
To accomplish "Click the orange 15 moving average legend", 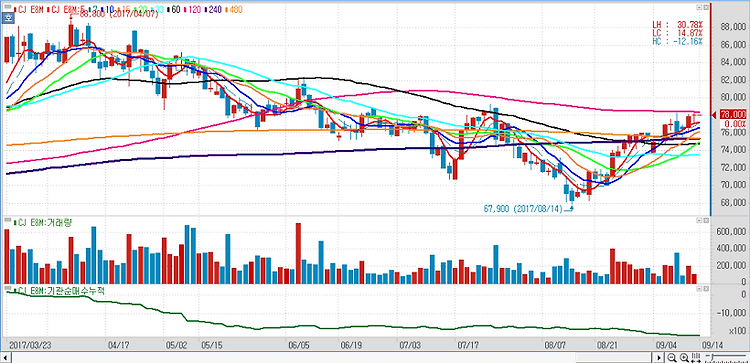I will click(124, 9).
